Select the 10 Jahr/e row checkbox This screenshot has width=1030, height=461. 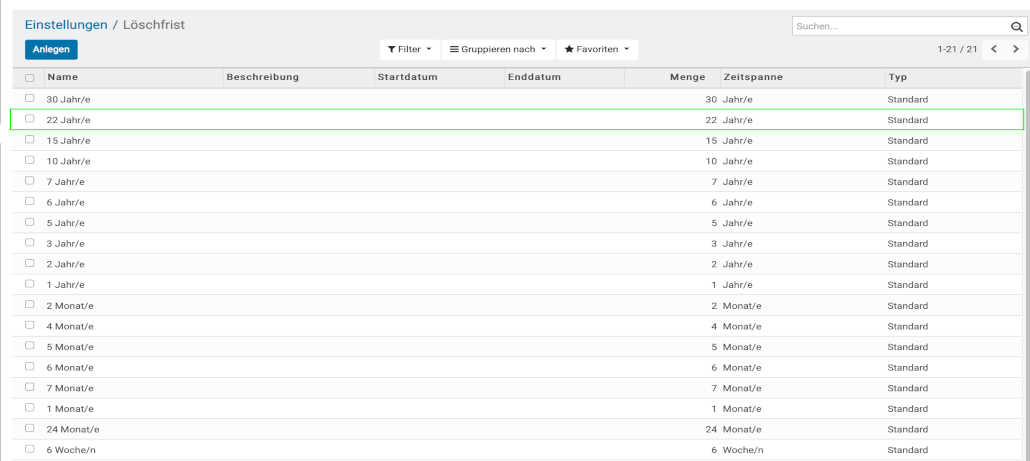tap(30, 161)
